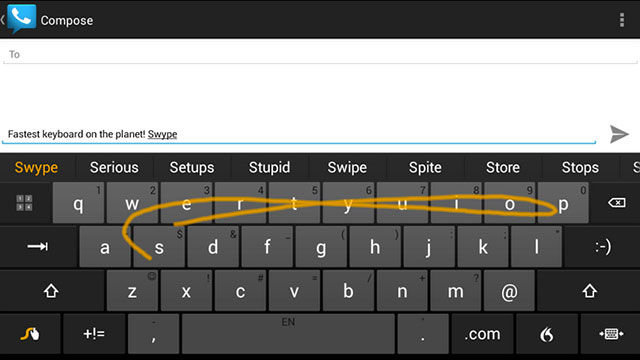The height and width of the screenshot is (360, 640).
Task: Tap the Compose phone app icon
Action: point(21,18)
